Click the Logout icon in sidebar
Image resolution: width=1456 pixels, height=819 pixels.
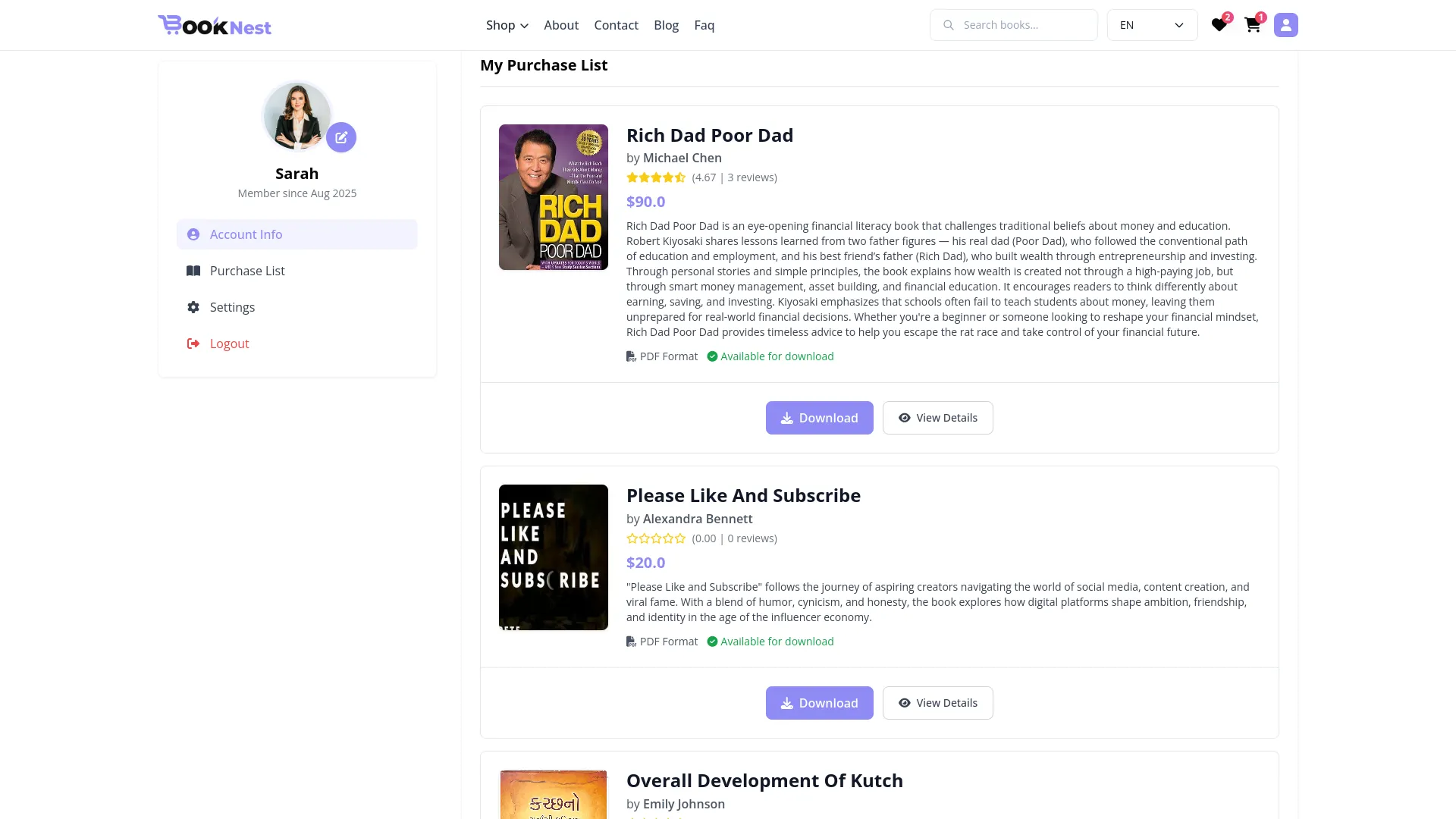click(x=193, y=344)
